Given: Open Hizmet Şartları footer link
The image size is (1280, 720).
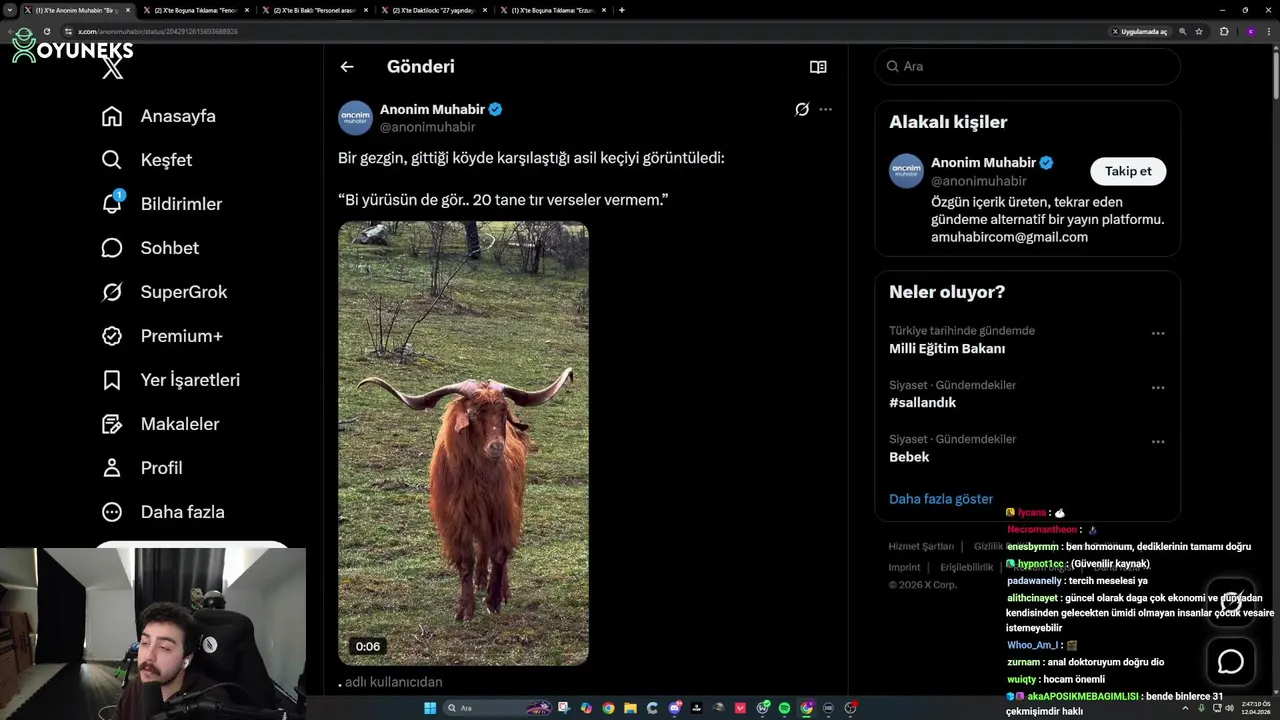Looking at the screenshot, I should [x=921, y=546].
